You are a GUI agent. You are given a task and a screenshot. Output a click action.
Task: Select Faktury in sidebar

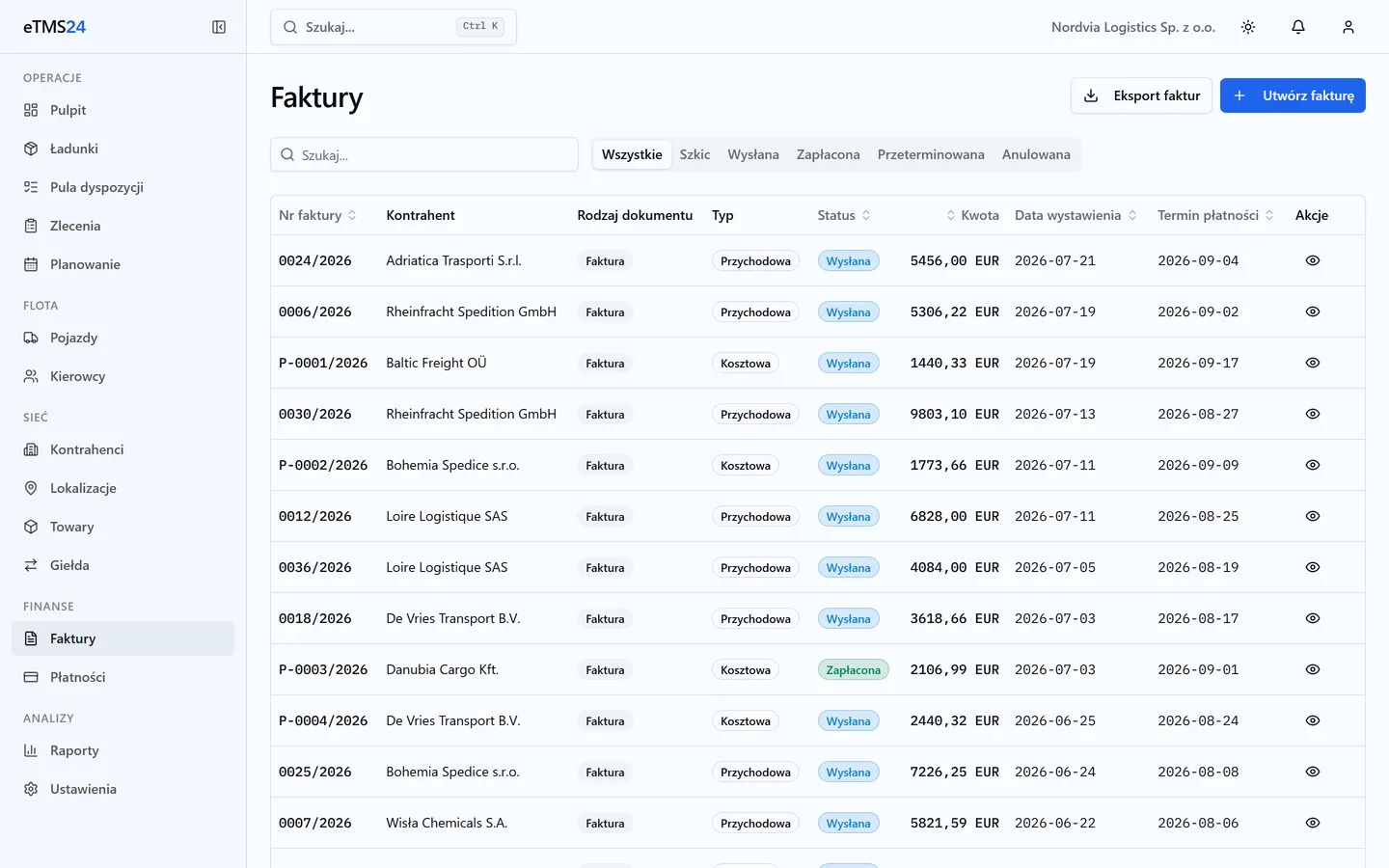pyautogui.click(x=123, y=638)
